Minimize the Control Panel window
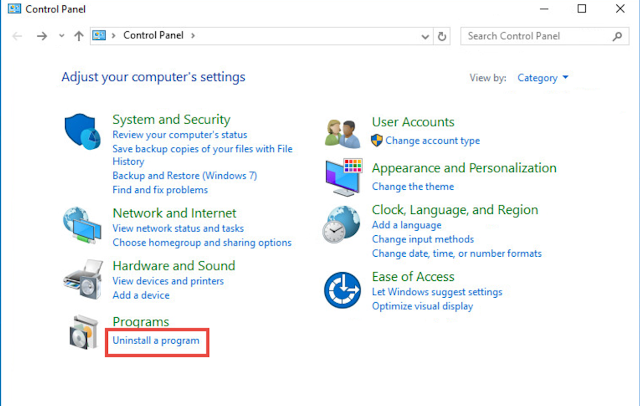The height and width of the screenshot is (406, 640). pyautogui.click(x=544, y=9)
